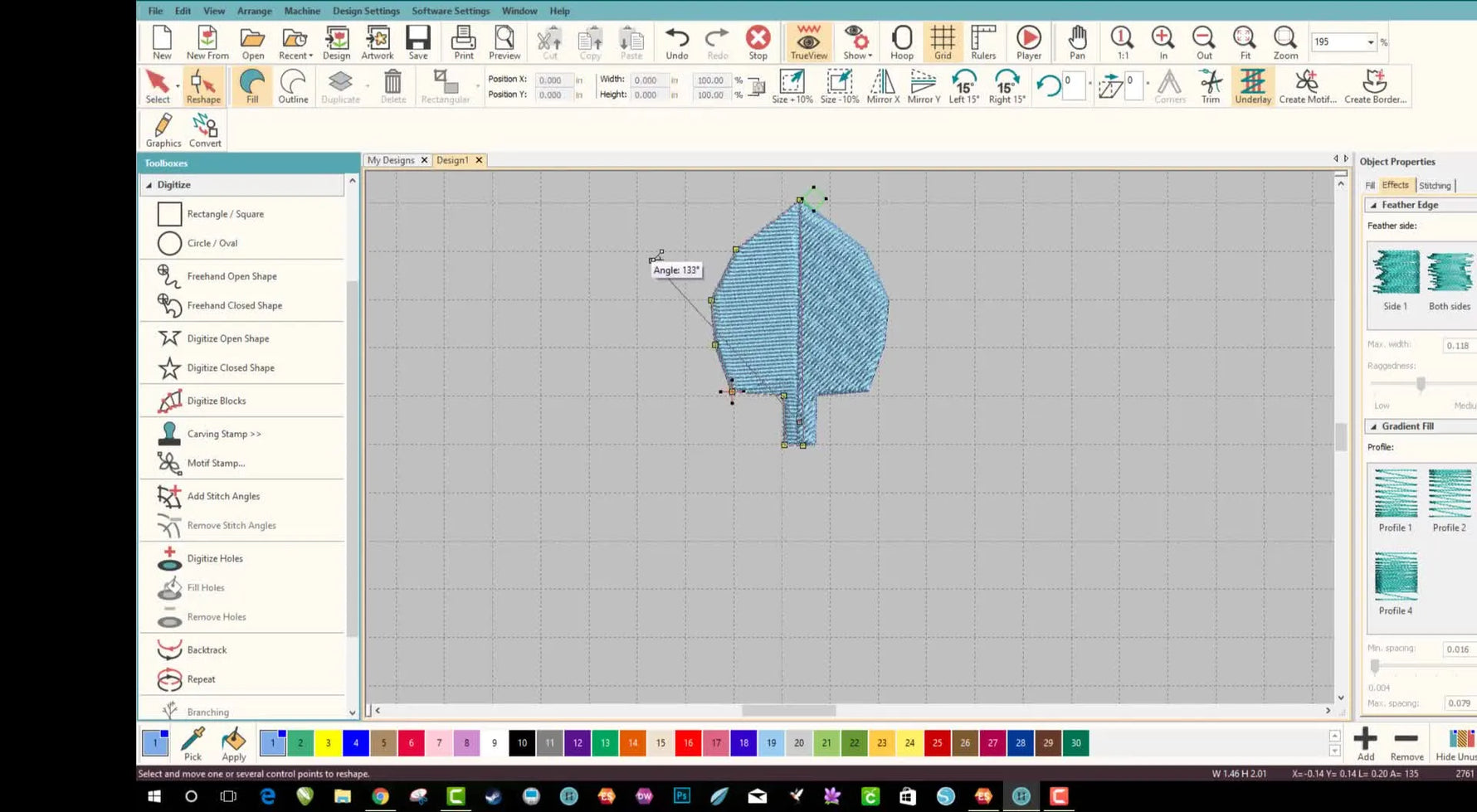Open the Select tool dropdown arrow
Image resolution: width=1477 pixels, height=812 pixels.
pyautogui.click(x=178, y=86)
